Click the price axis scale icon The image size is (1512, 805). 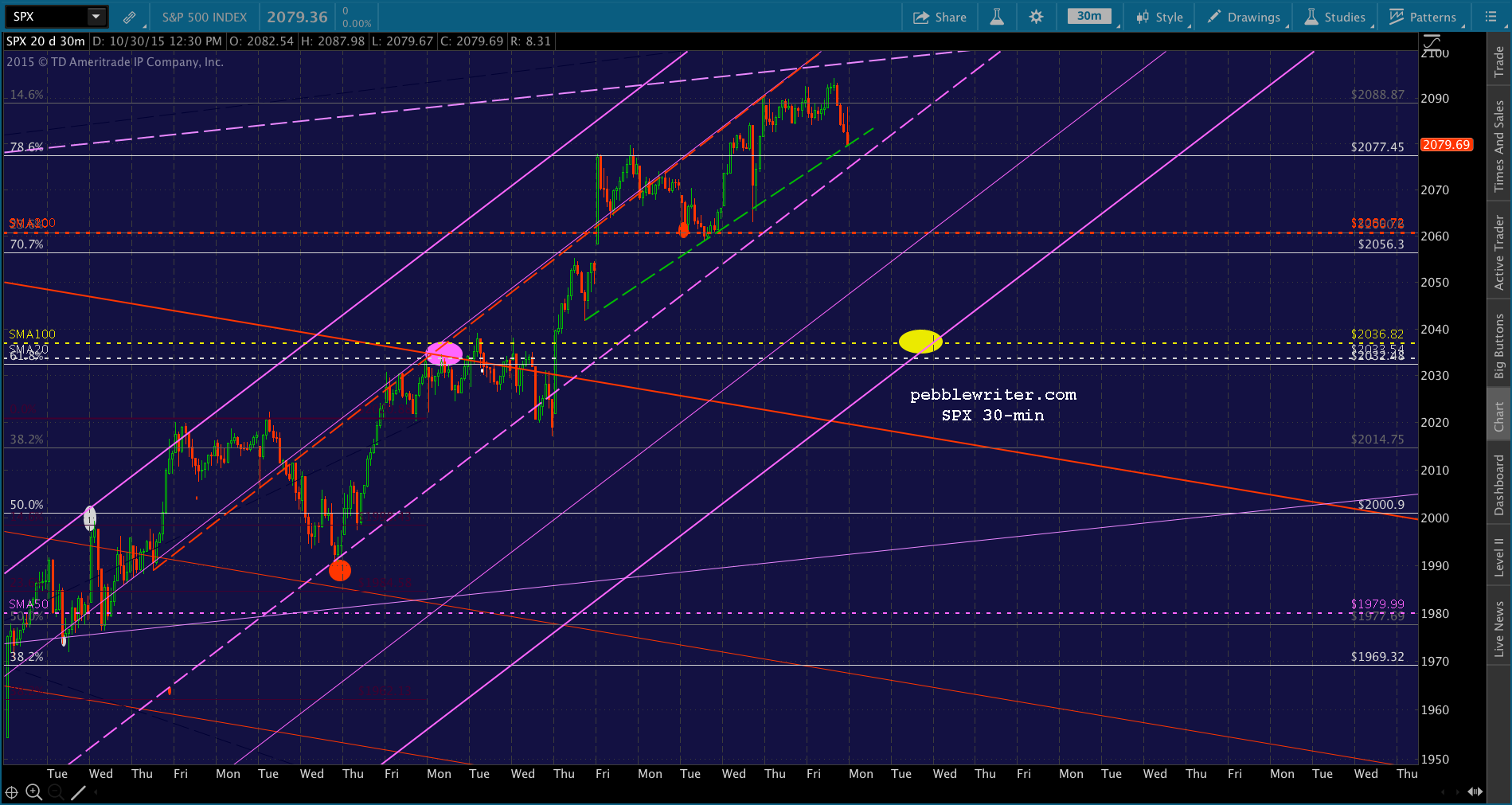[x=1433, y=41]
